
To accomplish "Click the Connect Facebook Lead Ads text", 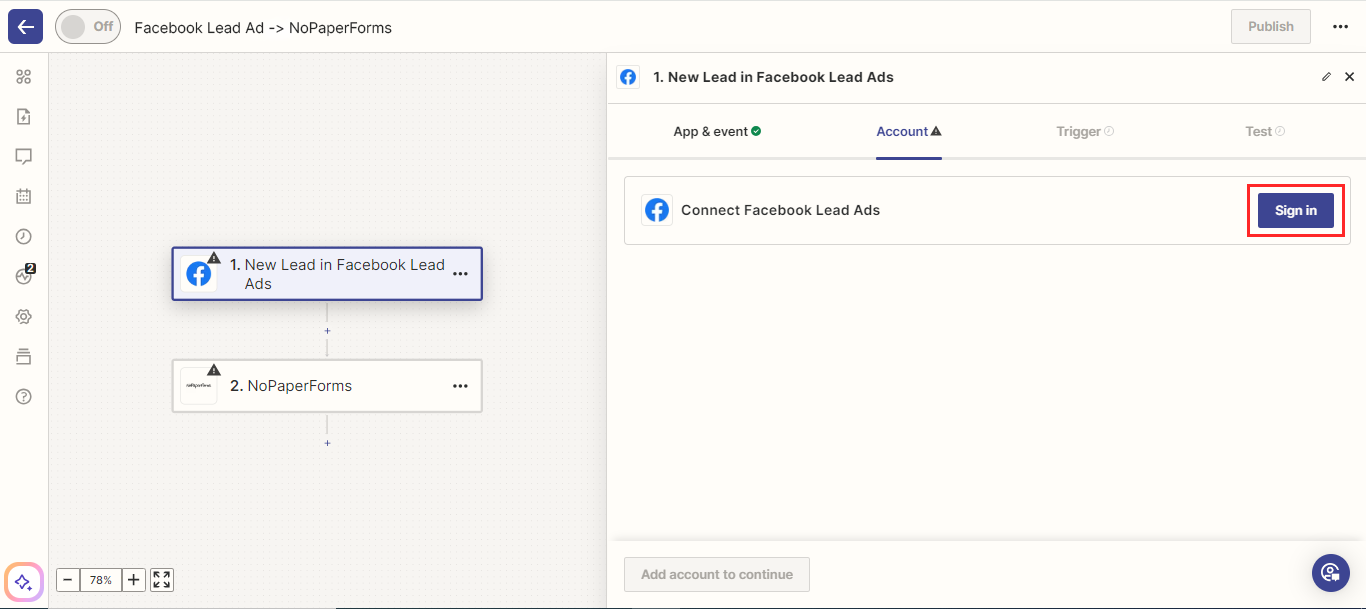I will [x=781, y=210].
